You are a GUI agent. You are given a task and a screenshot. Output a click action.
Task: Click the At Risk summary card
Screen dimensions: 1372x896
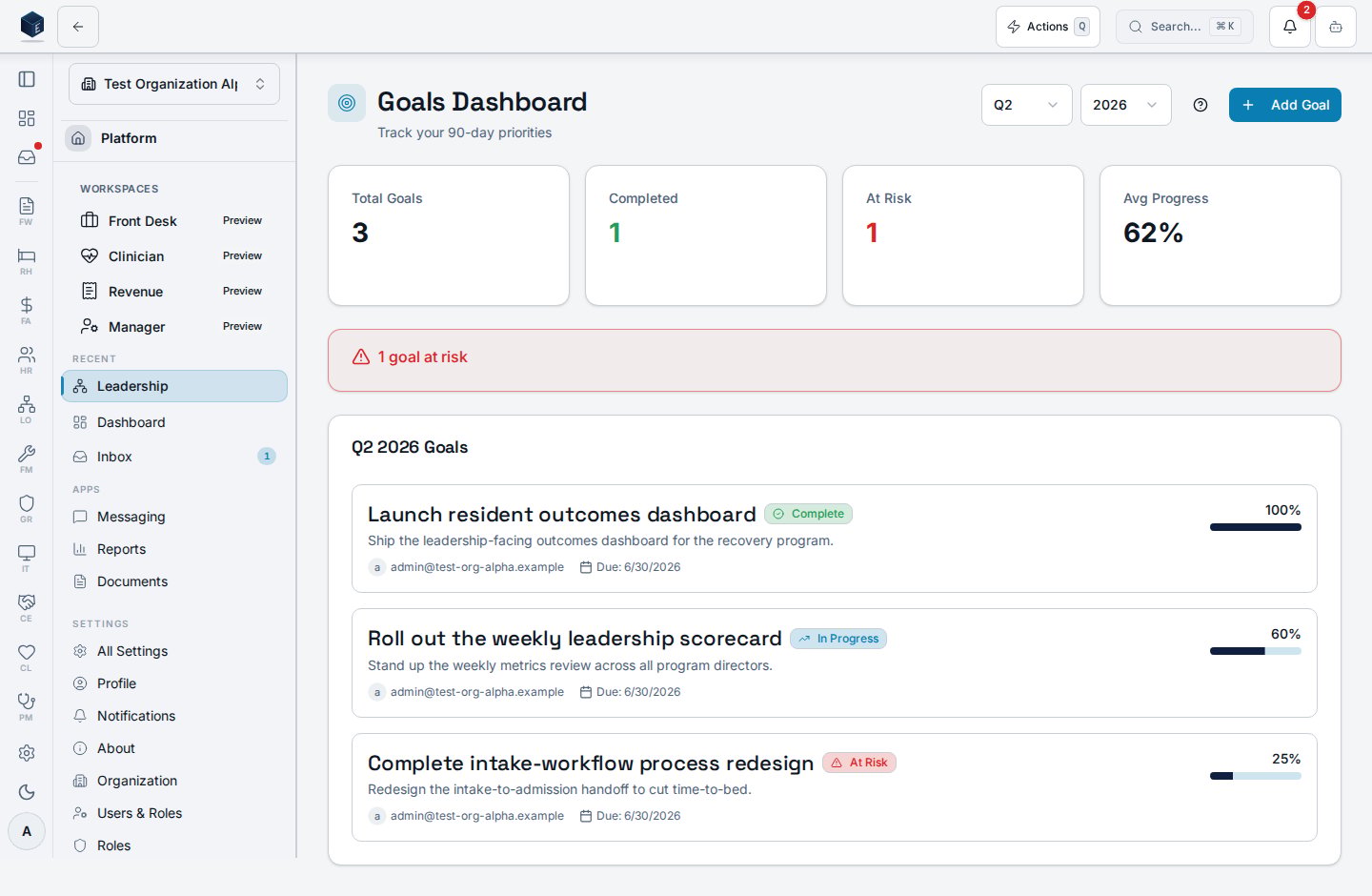[x=963, y=235]
